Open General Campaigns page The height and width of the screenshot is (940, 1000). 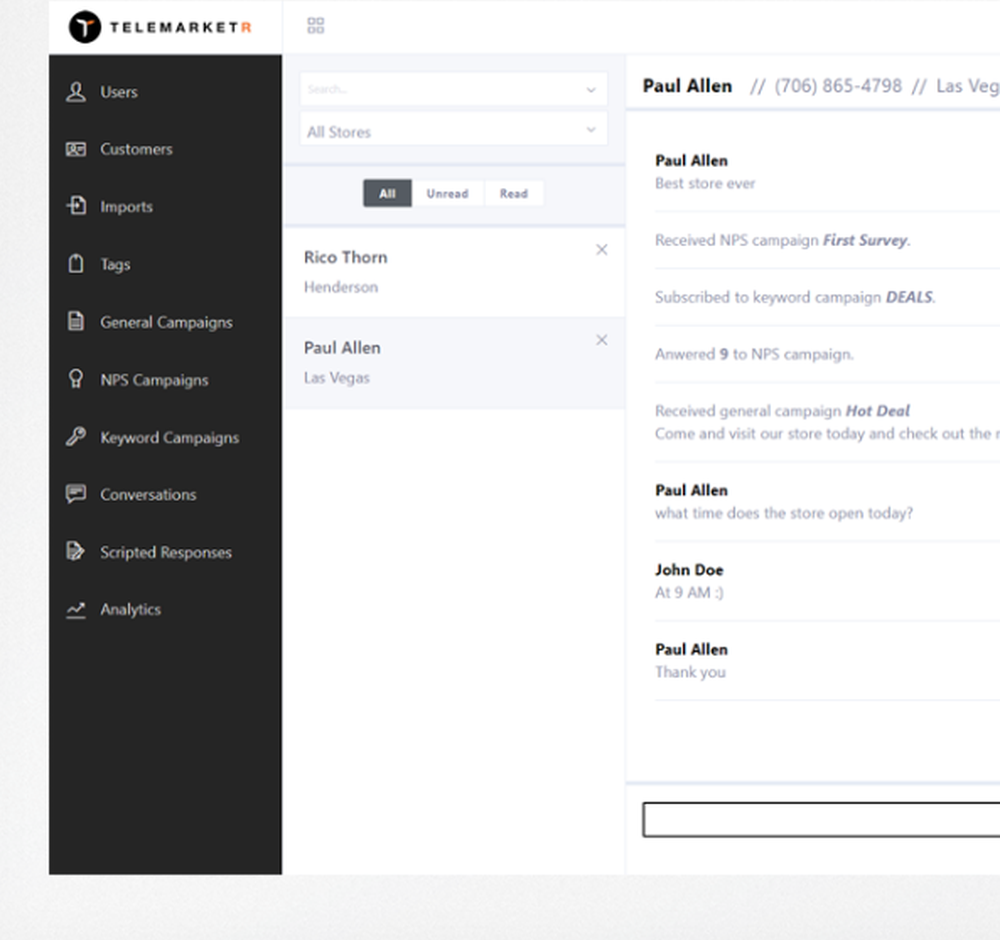[x=165, y=322]
